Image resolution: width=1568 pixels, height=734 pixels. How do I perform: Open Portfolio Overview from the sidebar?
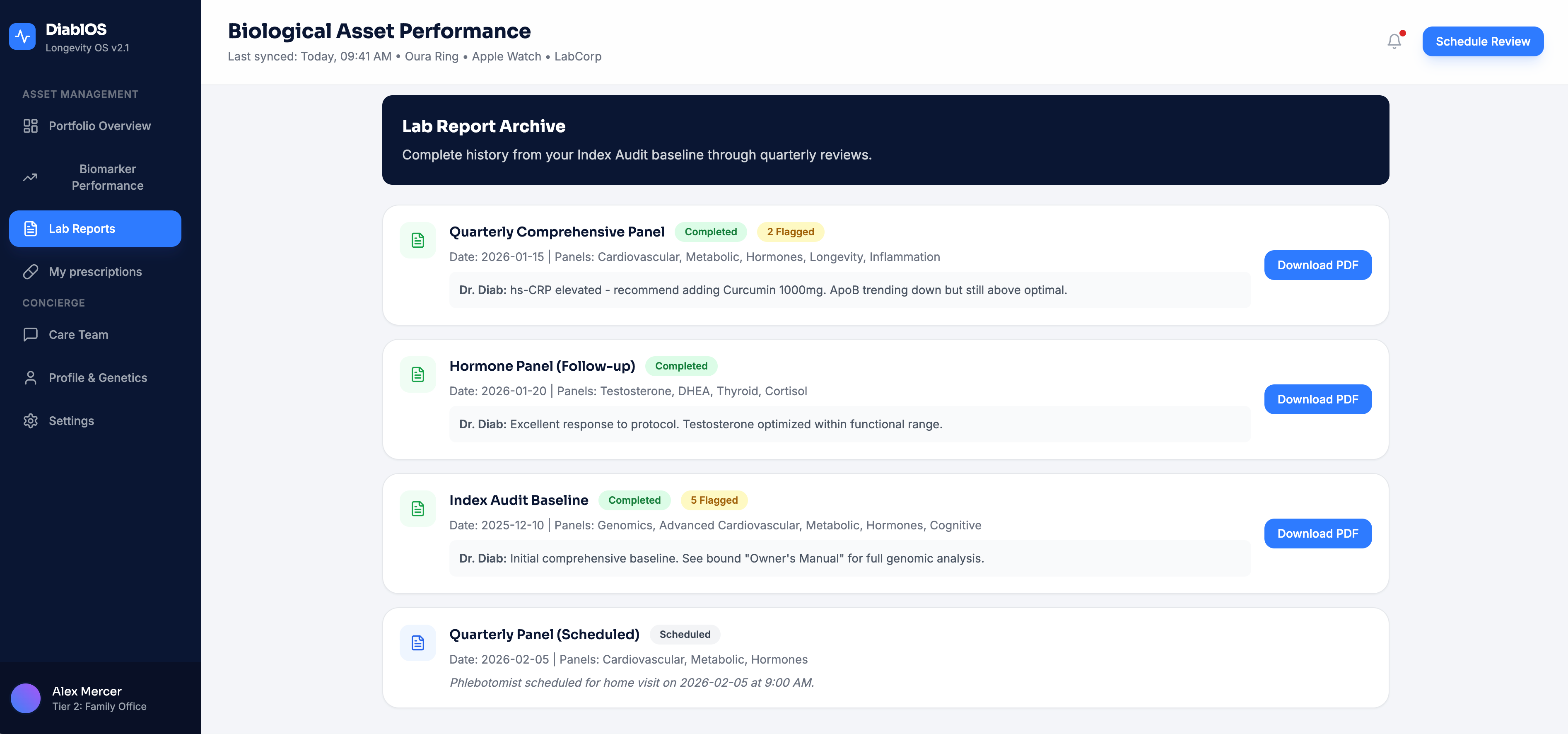click(30, 126)
